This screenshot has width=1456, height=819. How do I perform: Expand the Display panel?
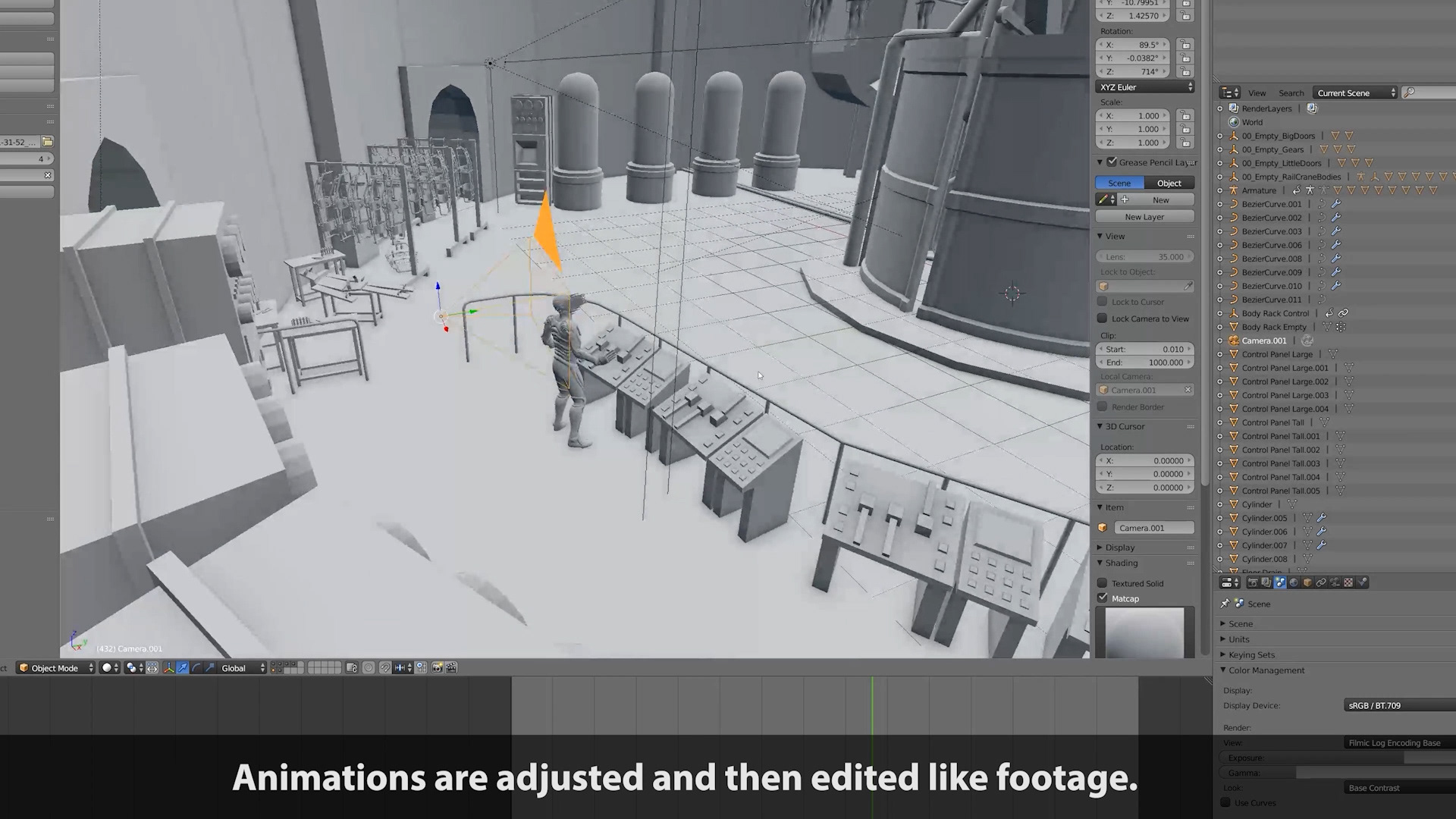tap(1119, 547)
